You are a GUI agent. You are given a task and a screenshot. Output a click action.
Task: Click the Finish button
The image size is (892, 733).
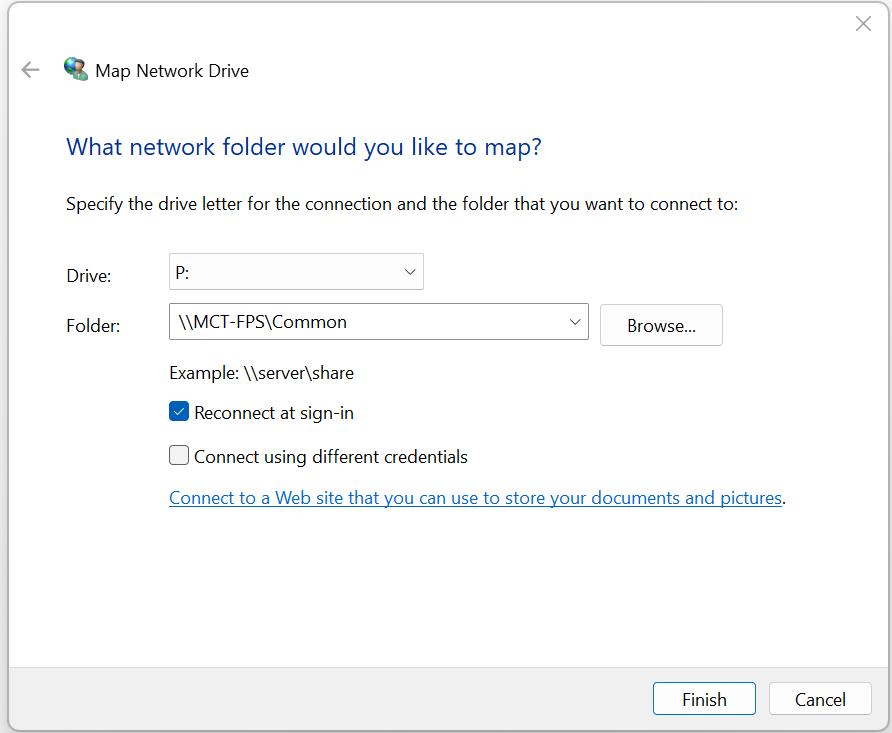tap(704, 699)
